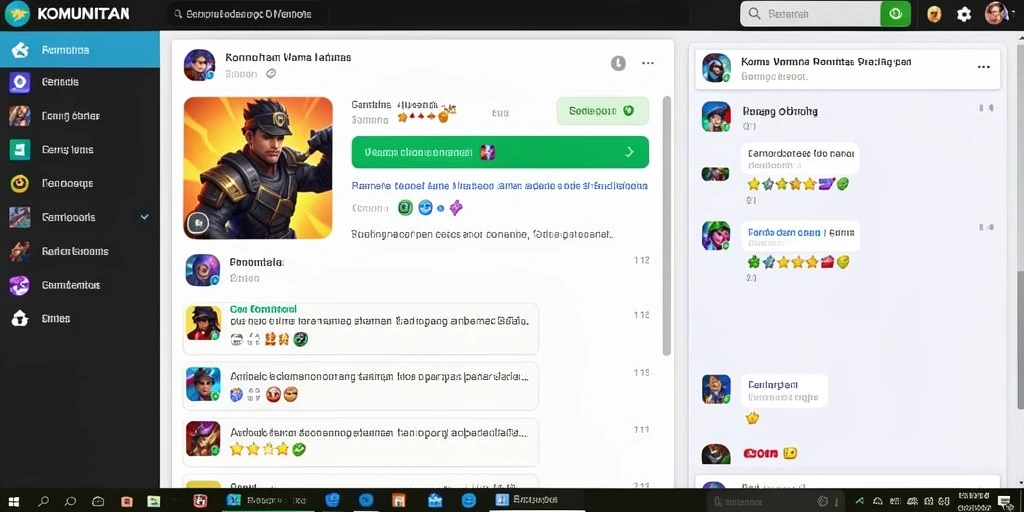Click the 'Gonomtalai' section title
This screenshot has width=1024, height=512.
(257, 262)
